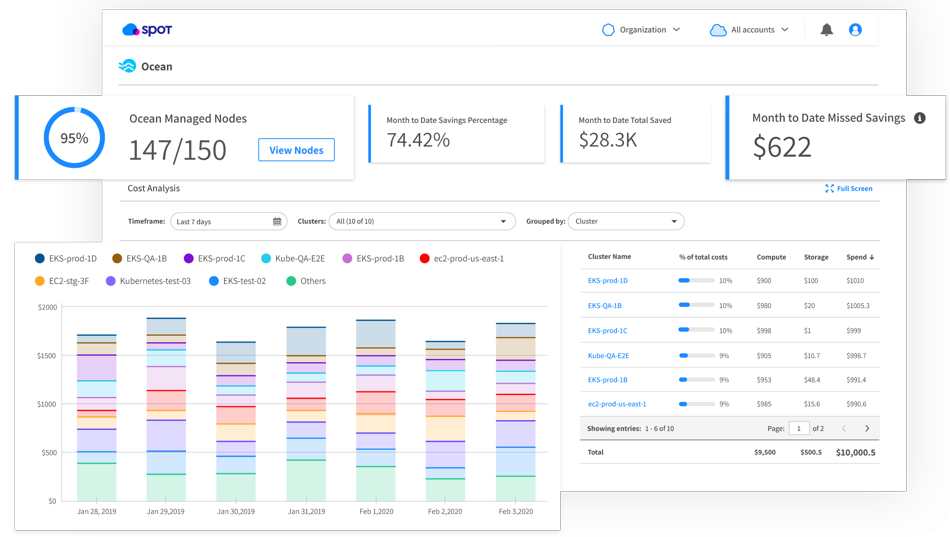Toggle Others legend swatch
The image size is (950, 537).
pos(291,281)
